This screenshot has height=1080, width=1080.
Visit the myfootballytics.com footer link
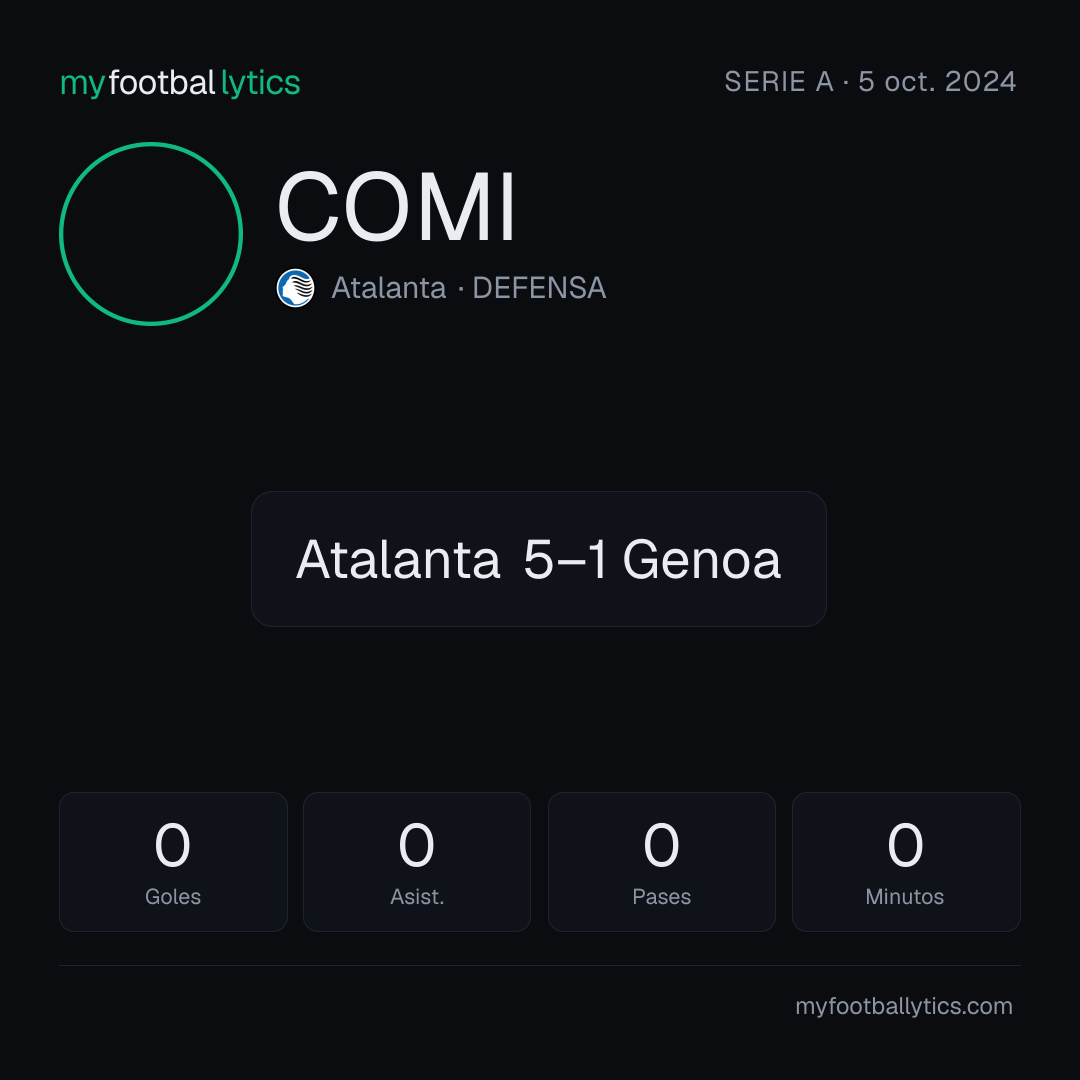(904, 1006)
